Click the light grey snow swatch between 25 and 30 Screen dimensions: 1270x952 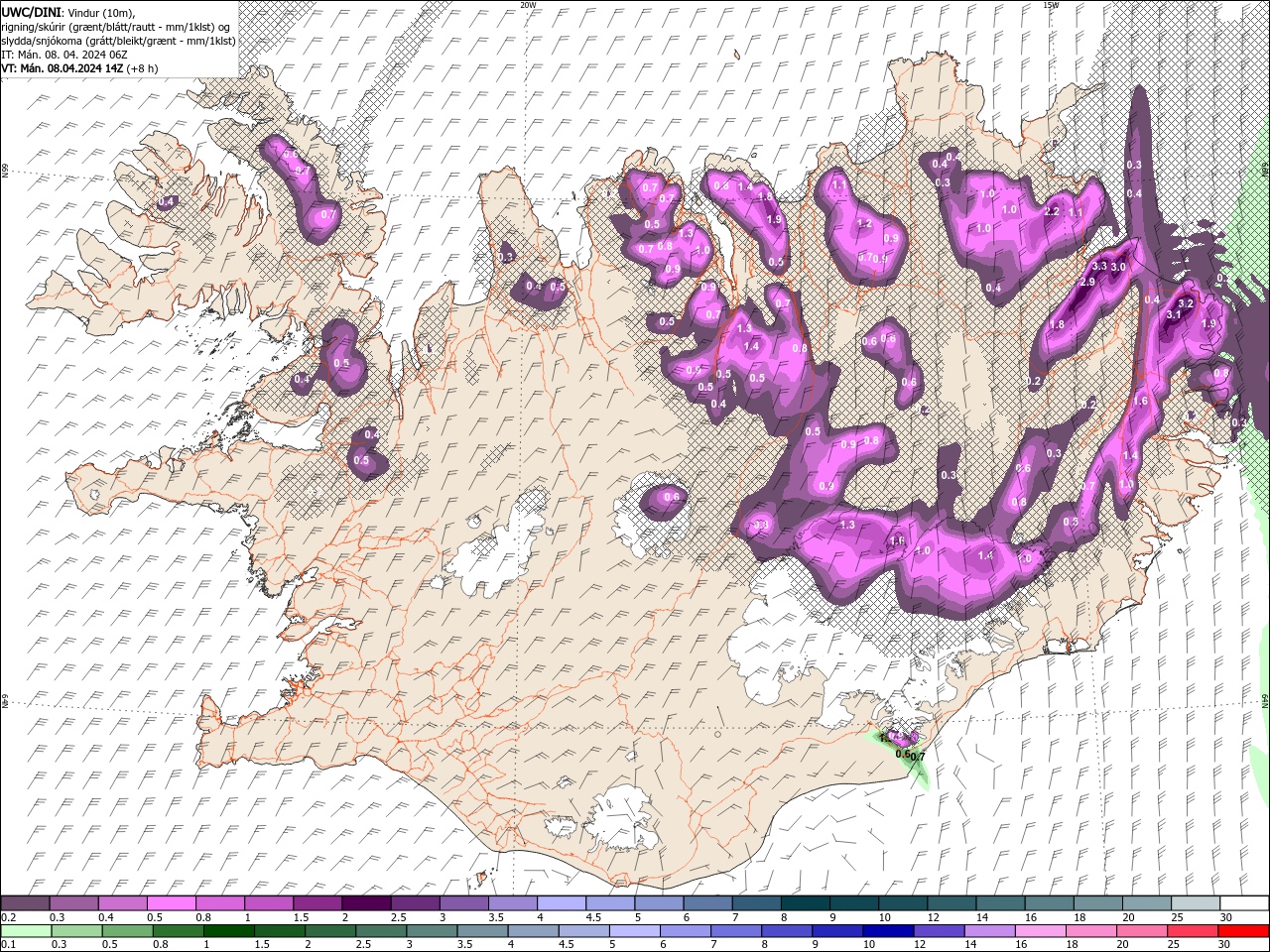click(1195, 903)
